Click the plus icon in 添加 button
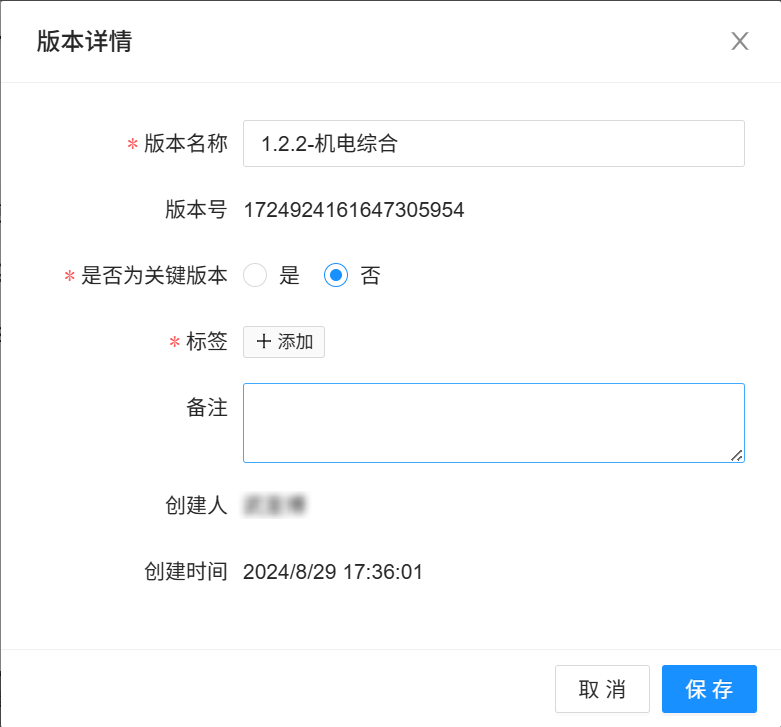781x727 pixels. click(263, 342)
